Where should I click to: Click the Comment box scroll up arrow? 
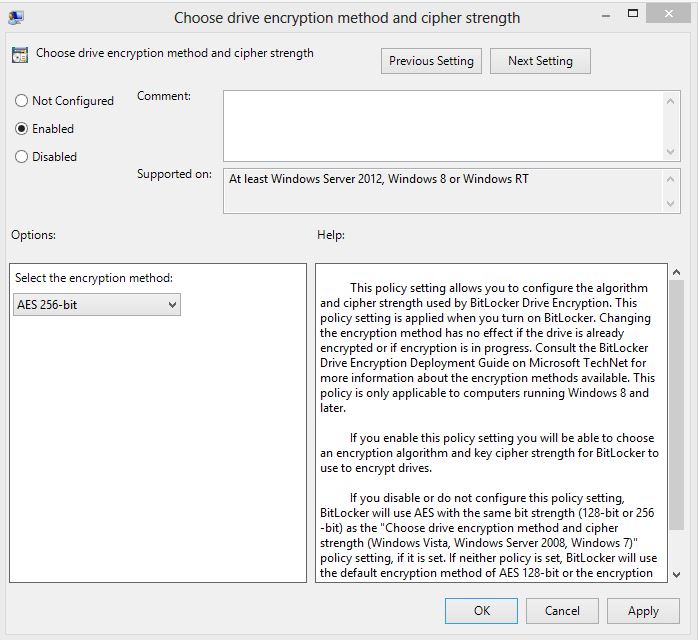(x=670, y=101)
